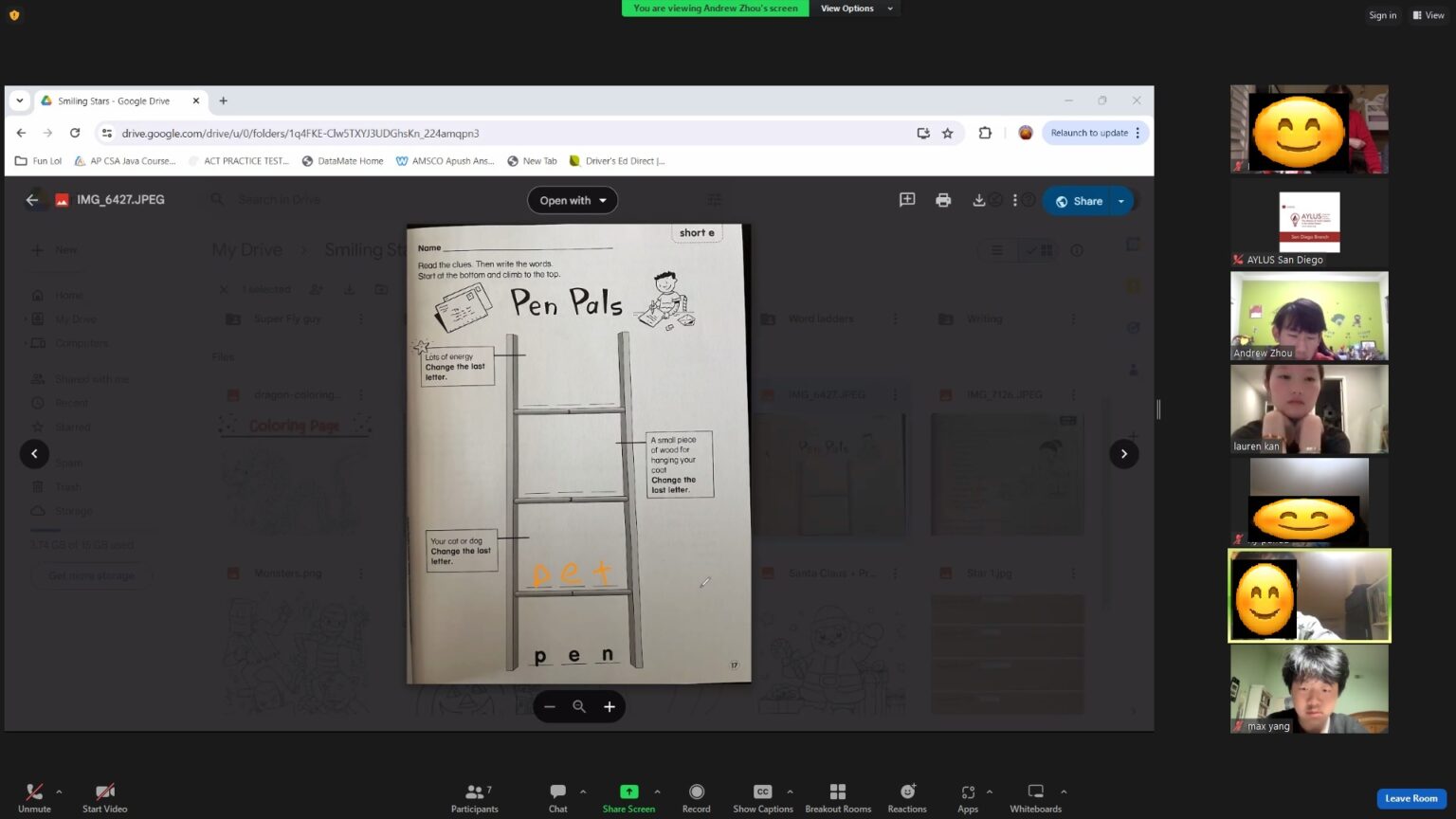
Task: Select AYLUS San Diego participant tile
Action: pyautogui.click(x=1309, y=223)
